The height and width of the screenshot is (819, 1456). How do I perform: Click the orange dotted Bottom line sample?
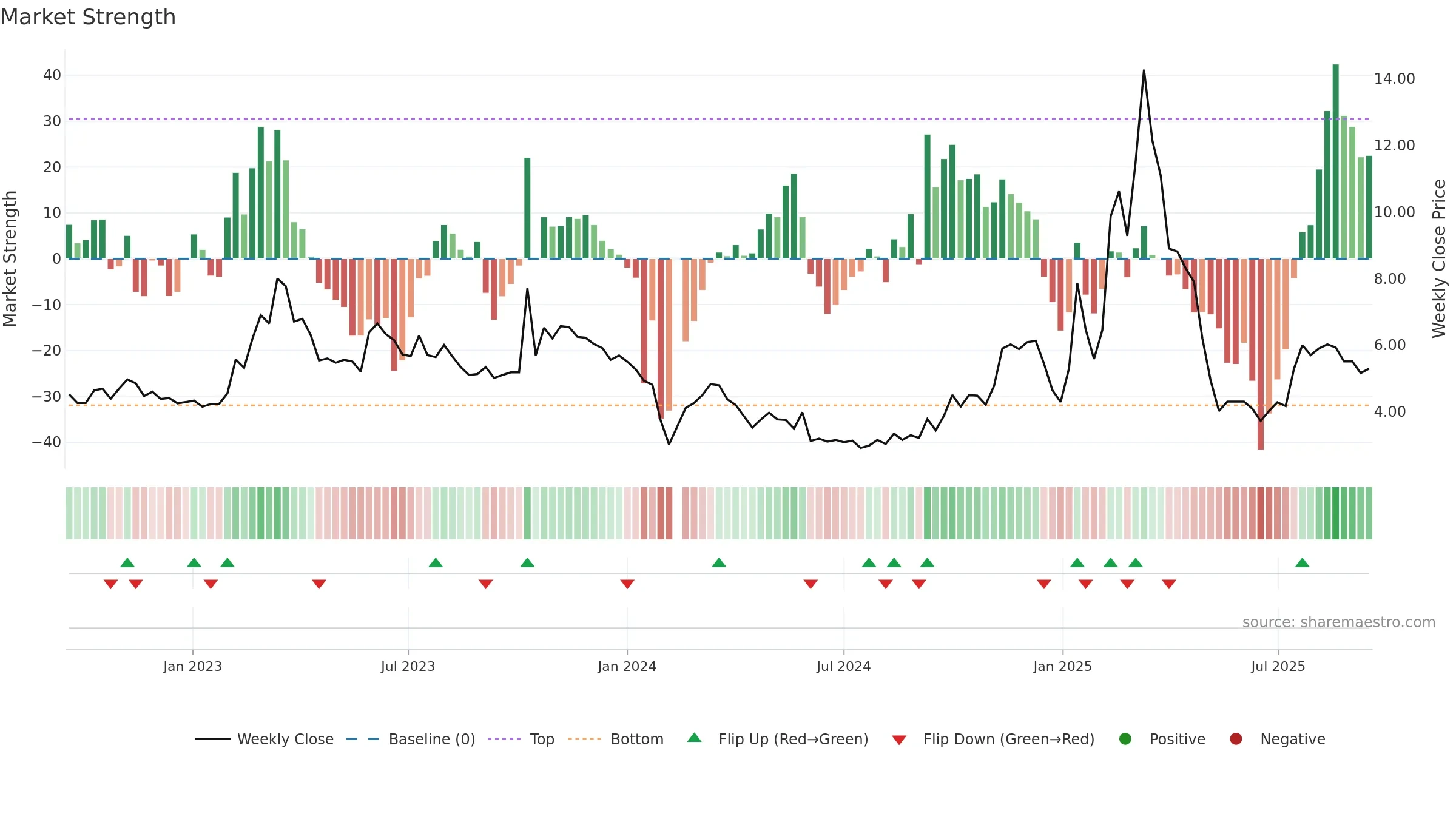pyautogui.click(x=584, y=739)
